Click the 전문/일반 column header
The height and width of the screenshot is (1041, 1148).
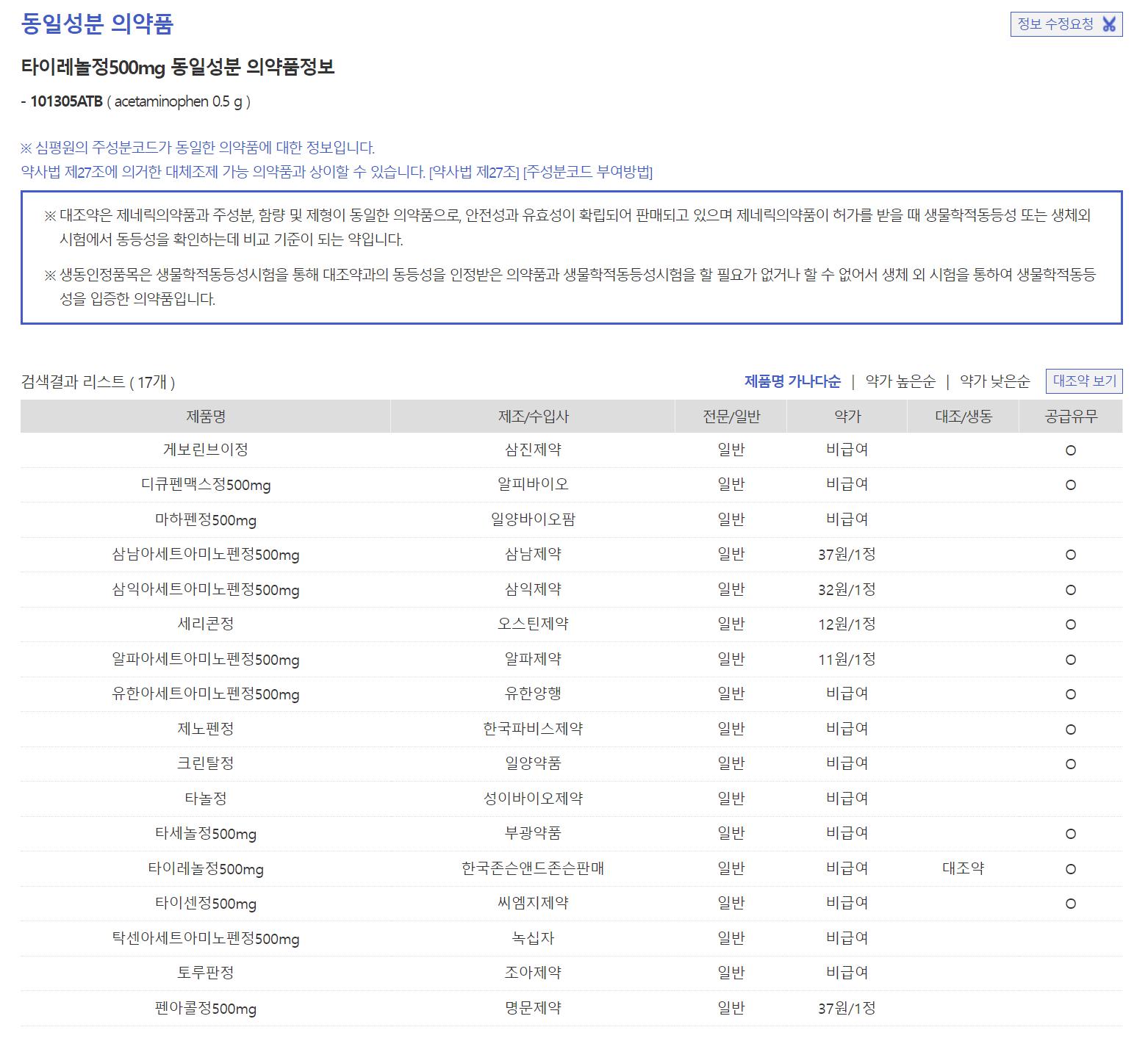731,417
